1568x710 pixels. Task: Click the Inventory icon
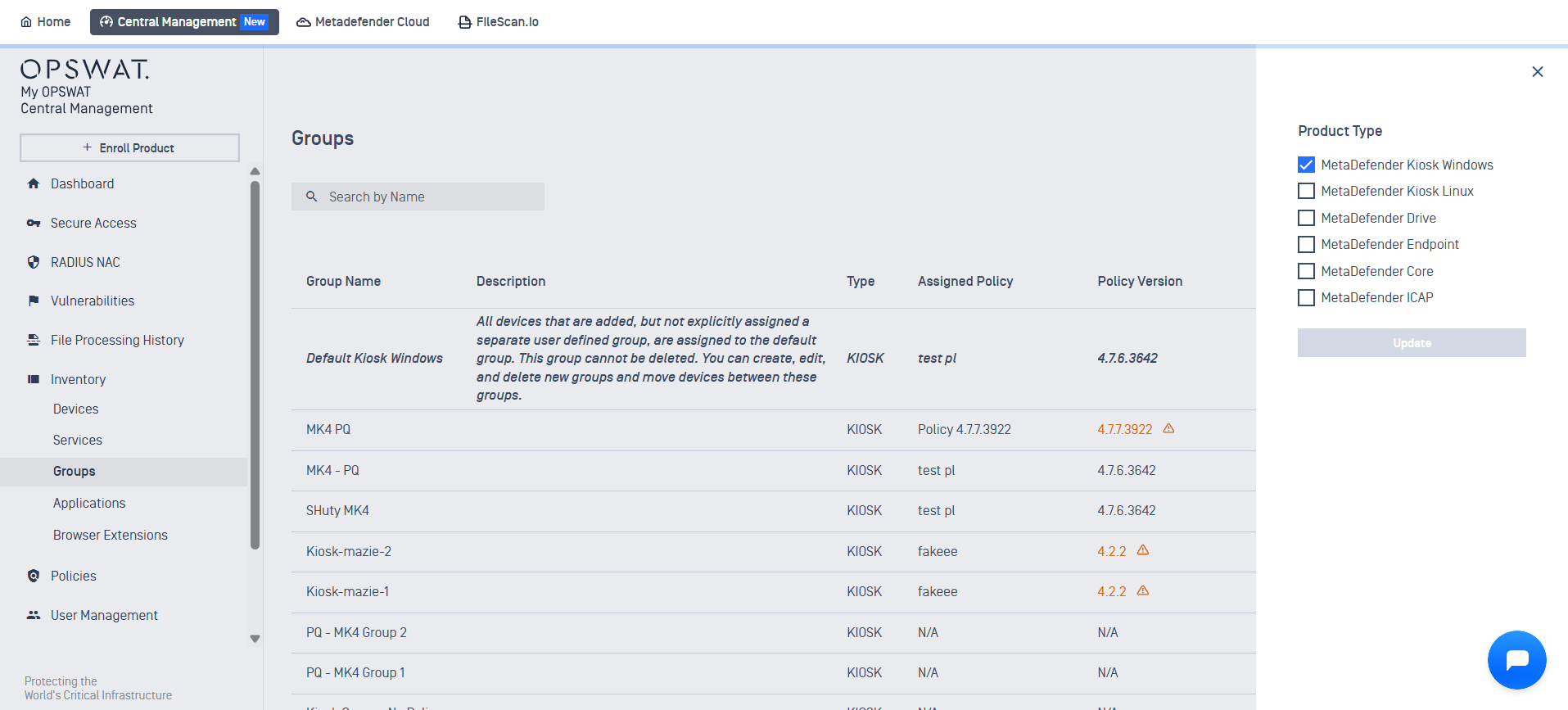[x=34, y=379]
